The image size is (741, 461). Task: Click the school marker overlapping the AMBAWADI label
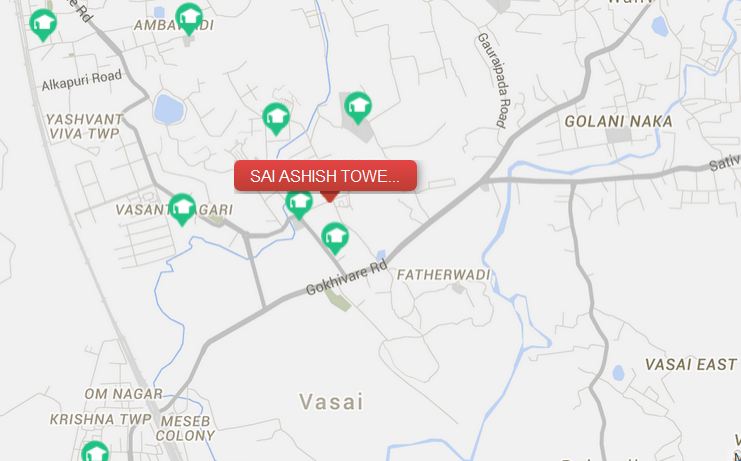coord(189,18)
